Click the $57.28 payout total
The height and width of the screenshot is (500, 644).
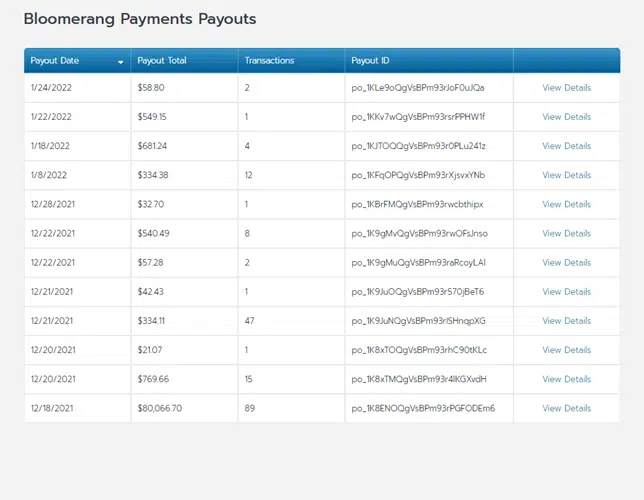(150, 263)
